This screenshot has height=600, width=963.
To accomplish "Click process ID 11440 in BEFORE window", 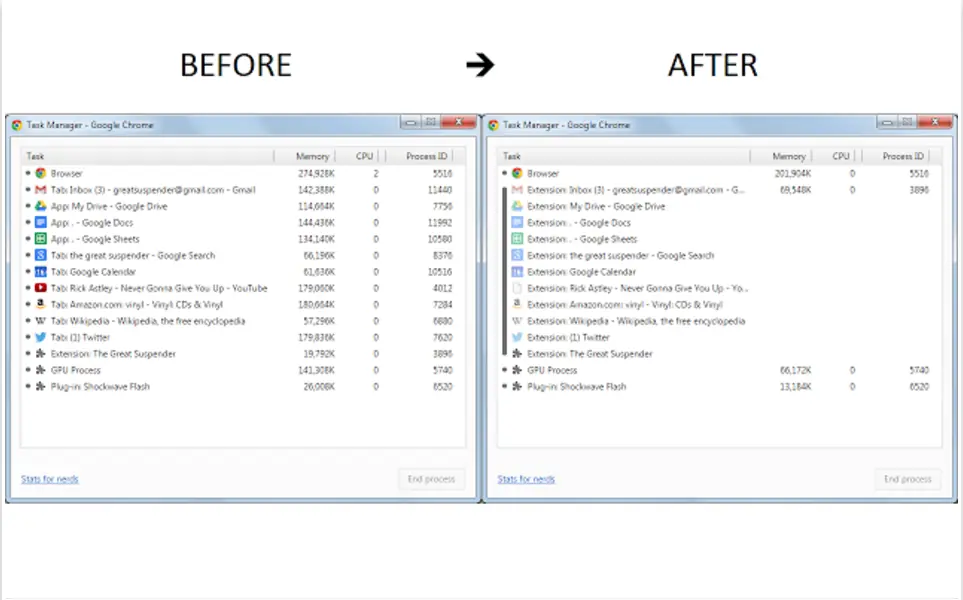I will point(440,190).
